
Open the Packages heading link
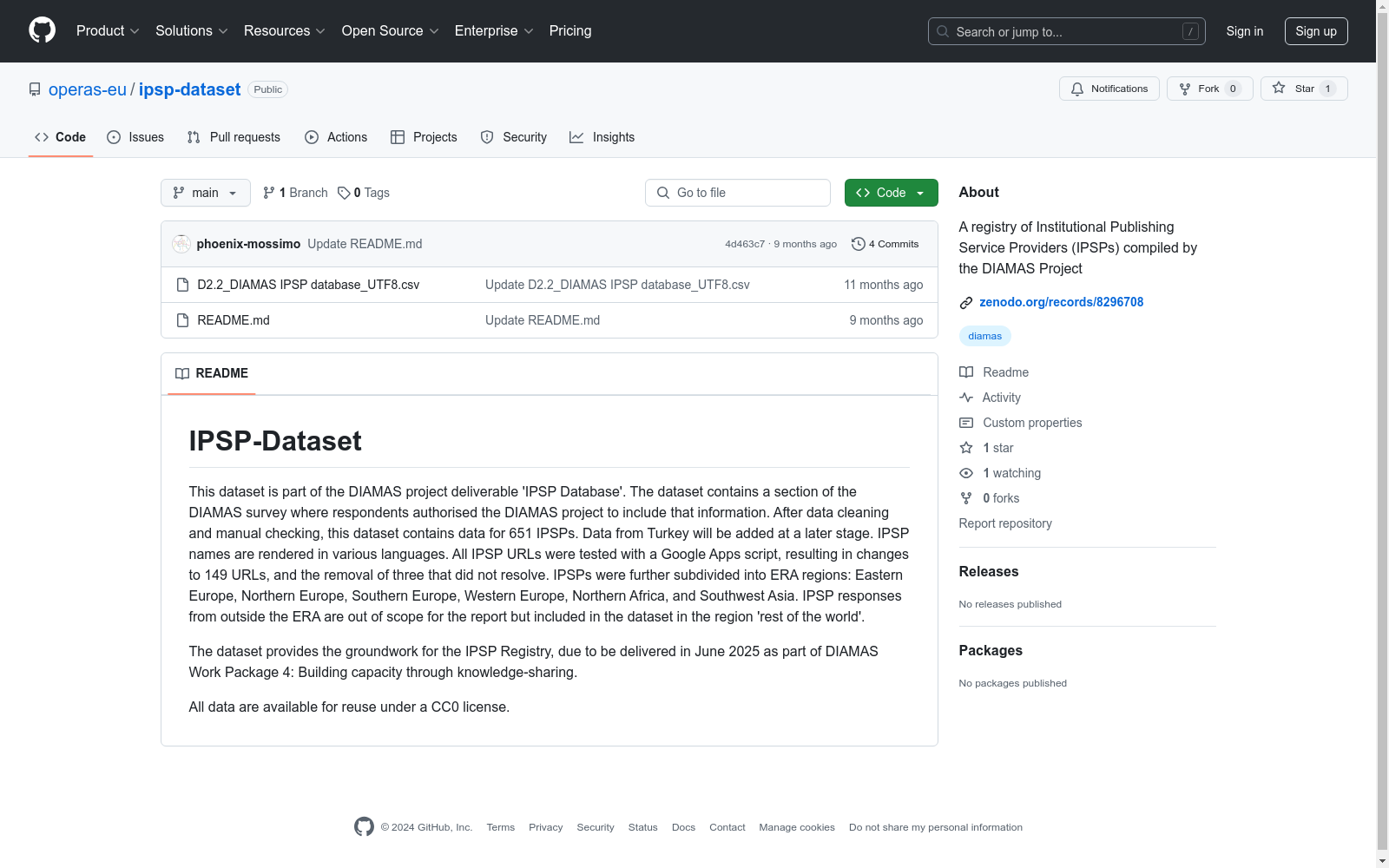[991, 650]
